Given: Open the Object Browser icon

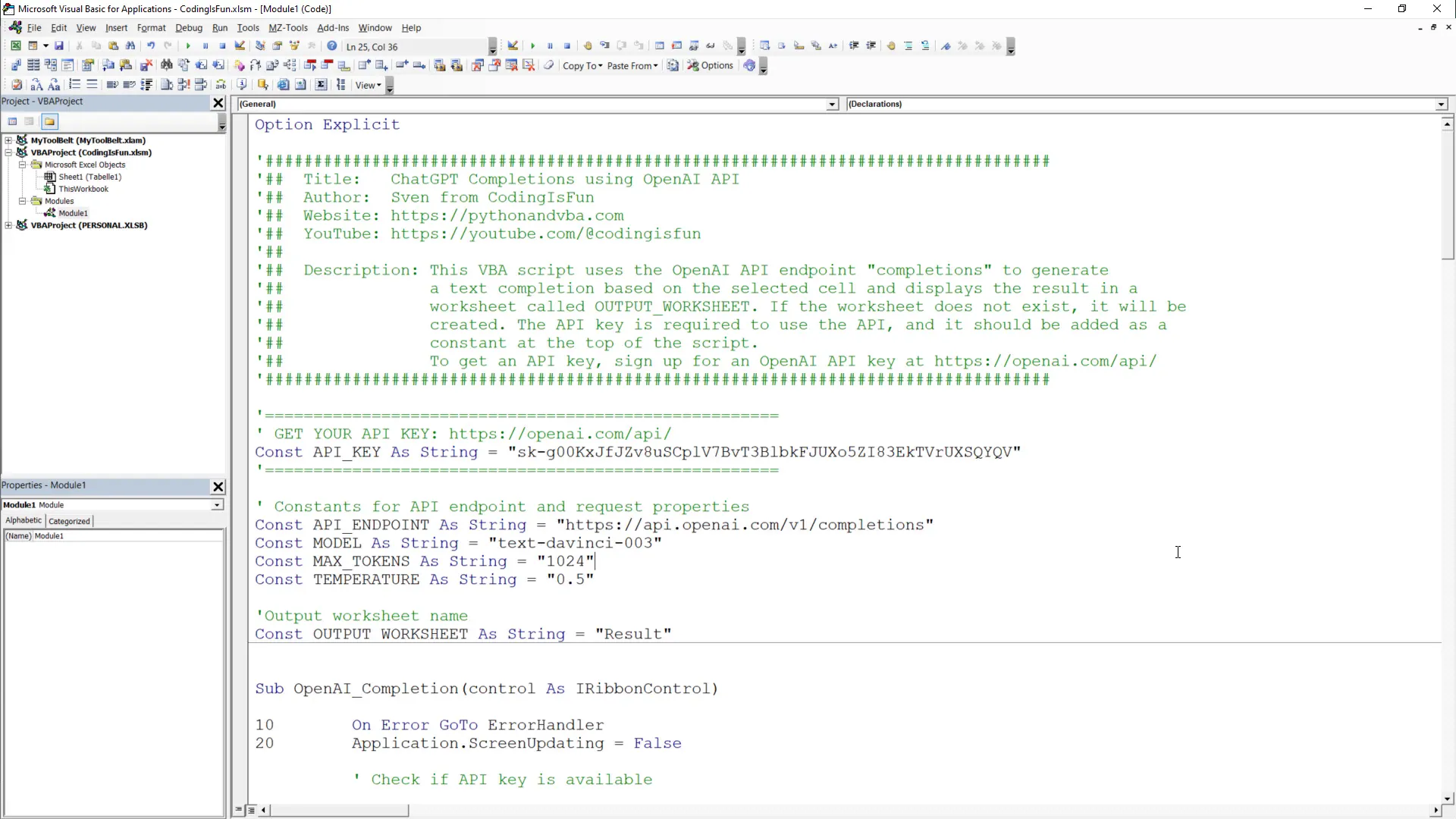Looking at the screenshot, I should (293, 46).
